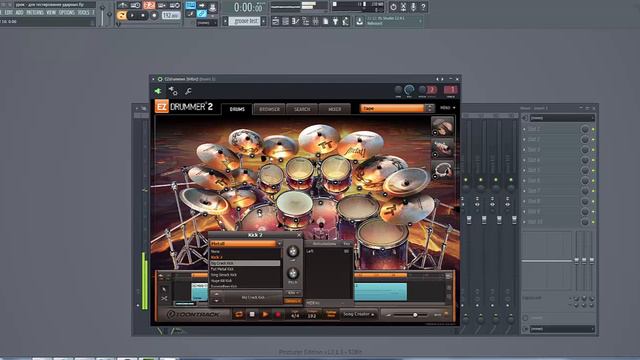
Task: Click up arrow for previous kick instrument
Action: 216,294
